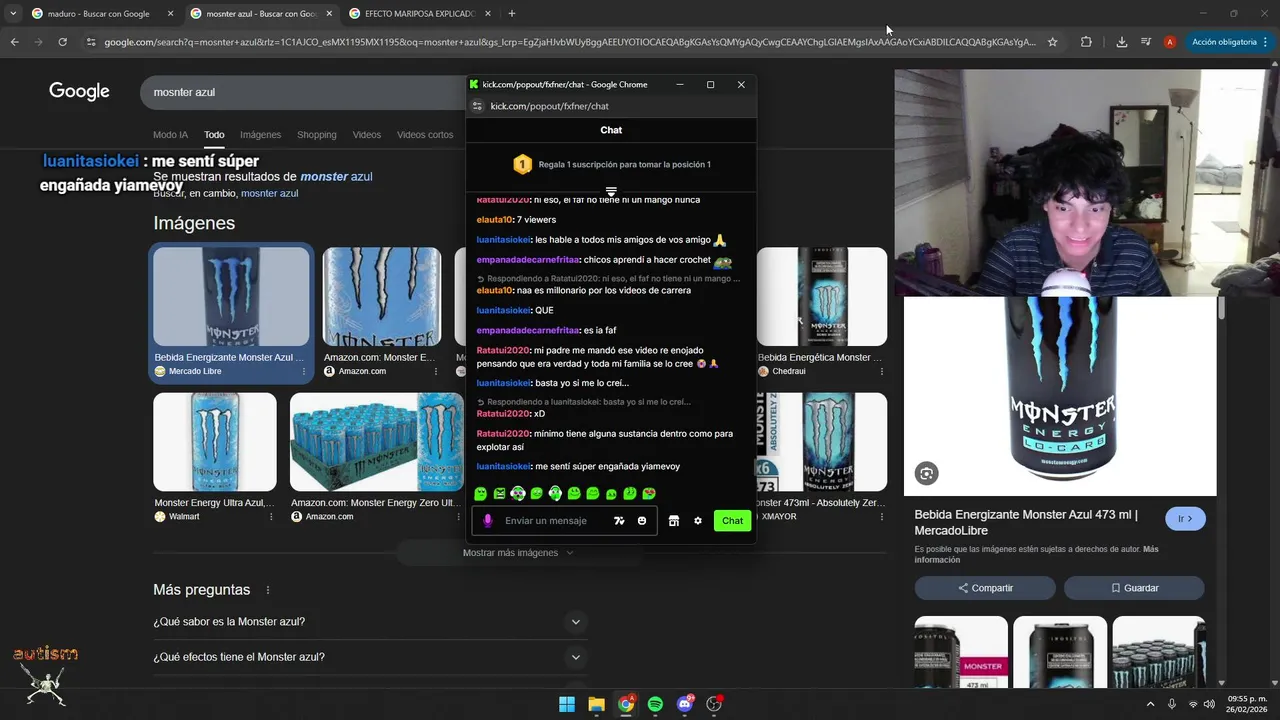The height and width of the screenshot is (720, 1280).
Task: Select the 'Shopping' search tab
Action: point(316,135)
